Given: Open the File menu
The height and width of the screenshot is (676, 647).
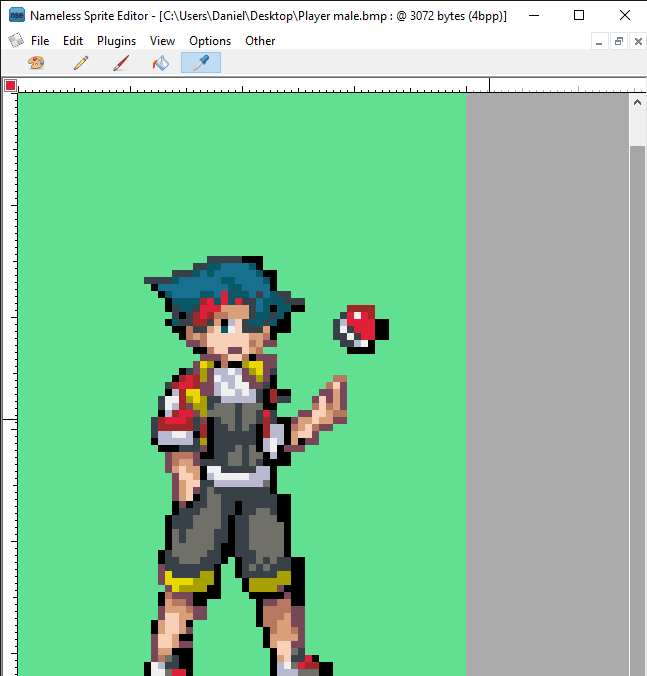Looking at the screenshot, I should click(40, 41).
